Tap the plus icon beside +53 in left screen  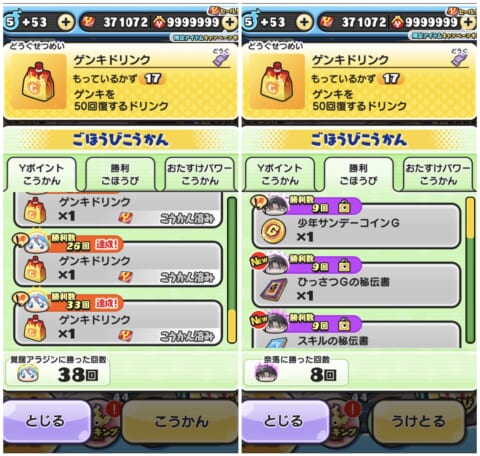(x=66, y=22)
